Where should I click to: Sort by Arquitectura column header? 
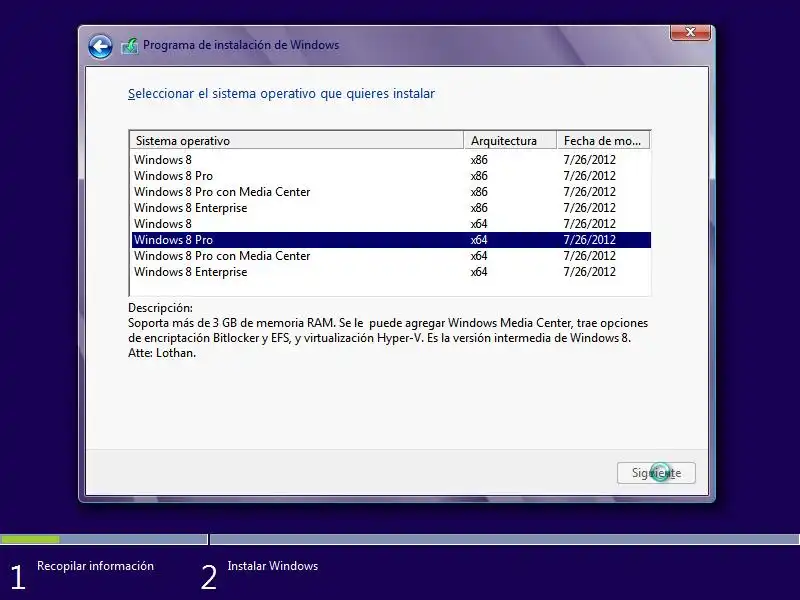[510, 140]
